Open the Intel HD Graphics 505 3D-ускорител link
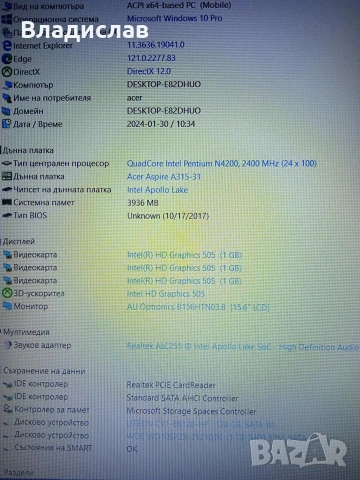 point(166,294)
